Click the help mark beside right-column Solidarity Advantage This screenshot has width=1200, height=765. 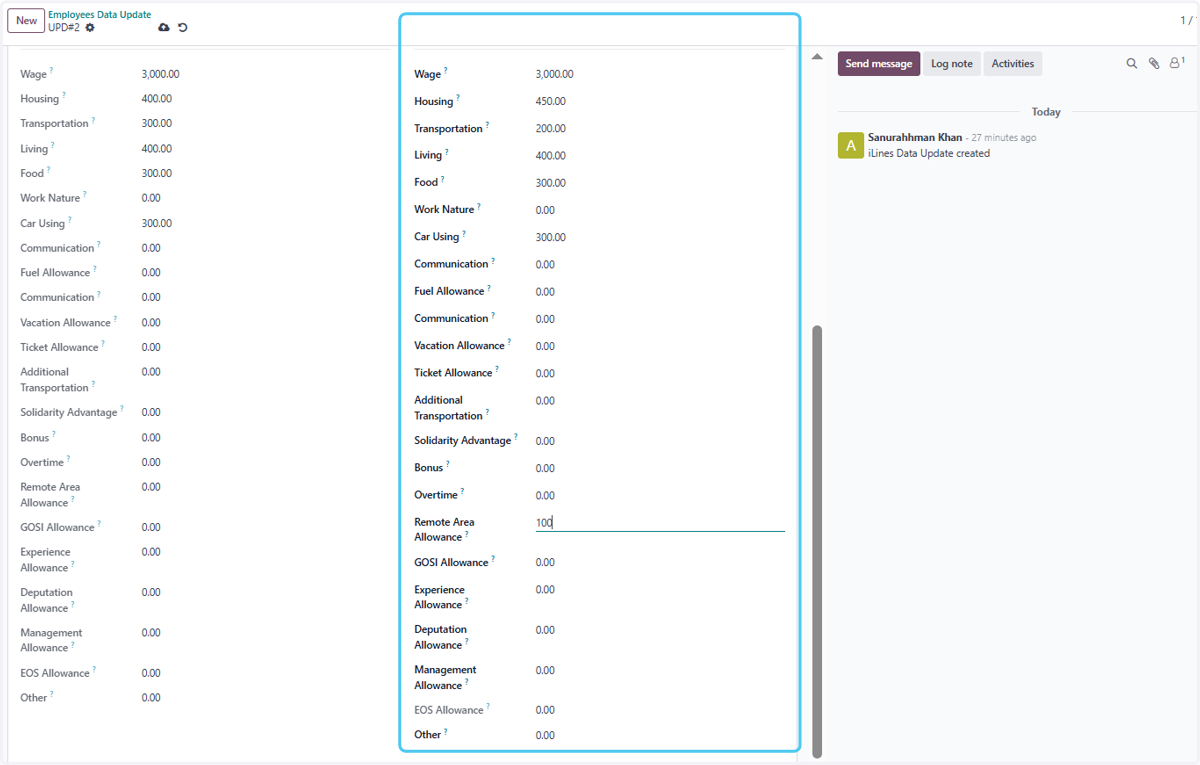pyautogui.click(x=516, y=437)
